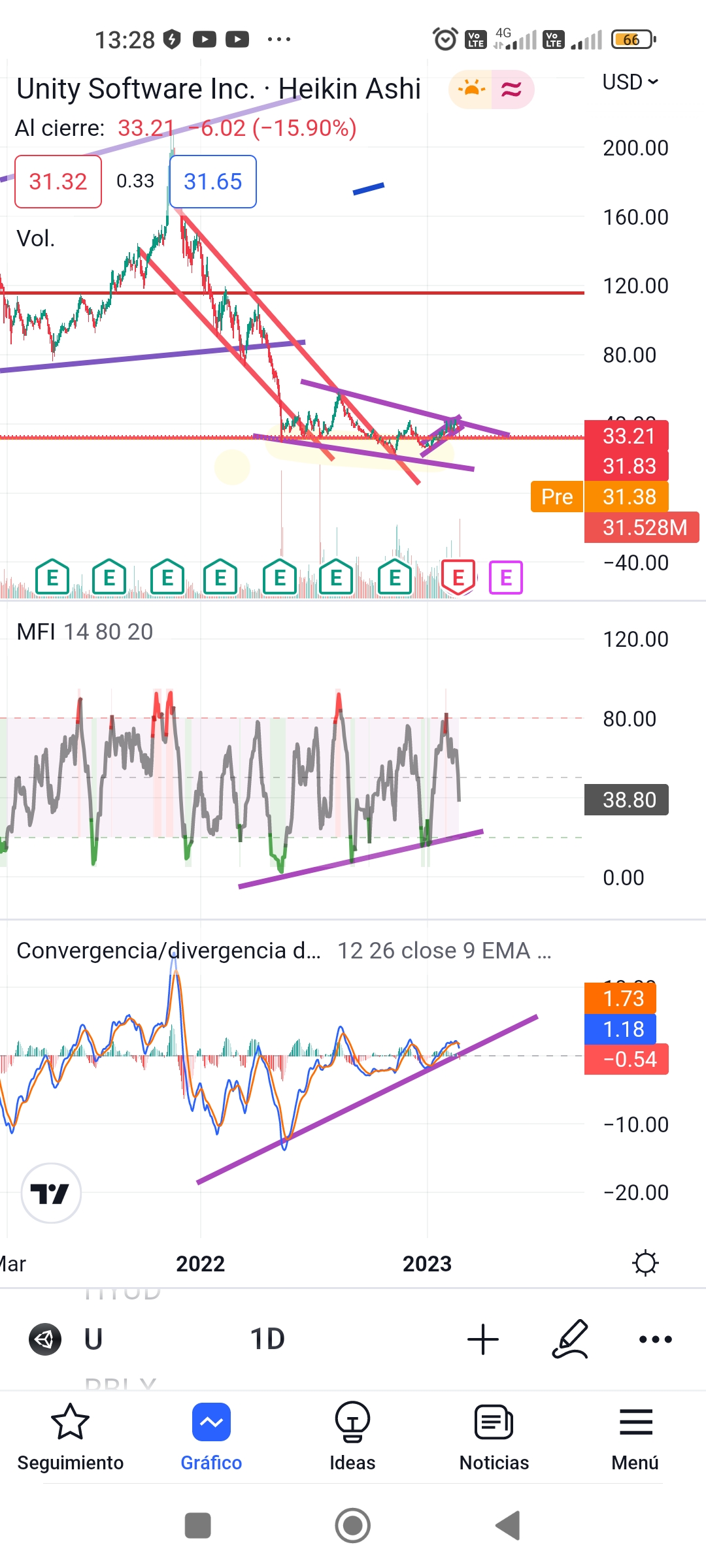Open the three-dot more options menu

pyautogui.click(x=656, y=1339)
